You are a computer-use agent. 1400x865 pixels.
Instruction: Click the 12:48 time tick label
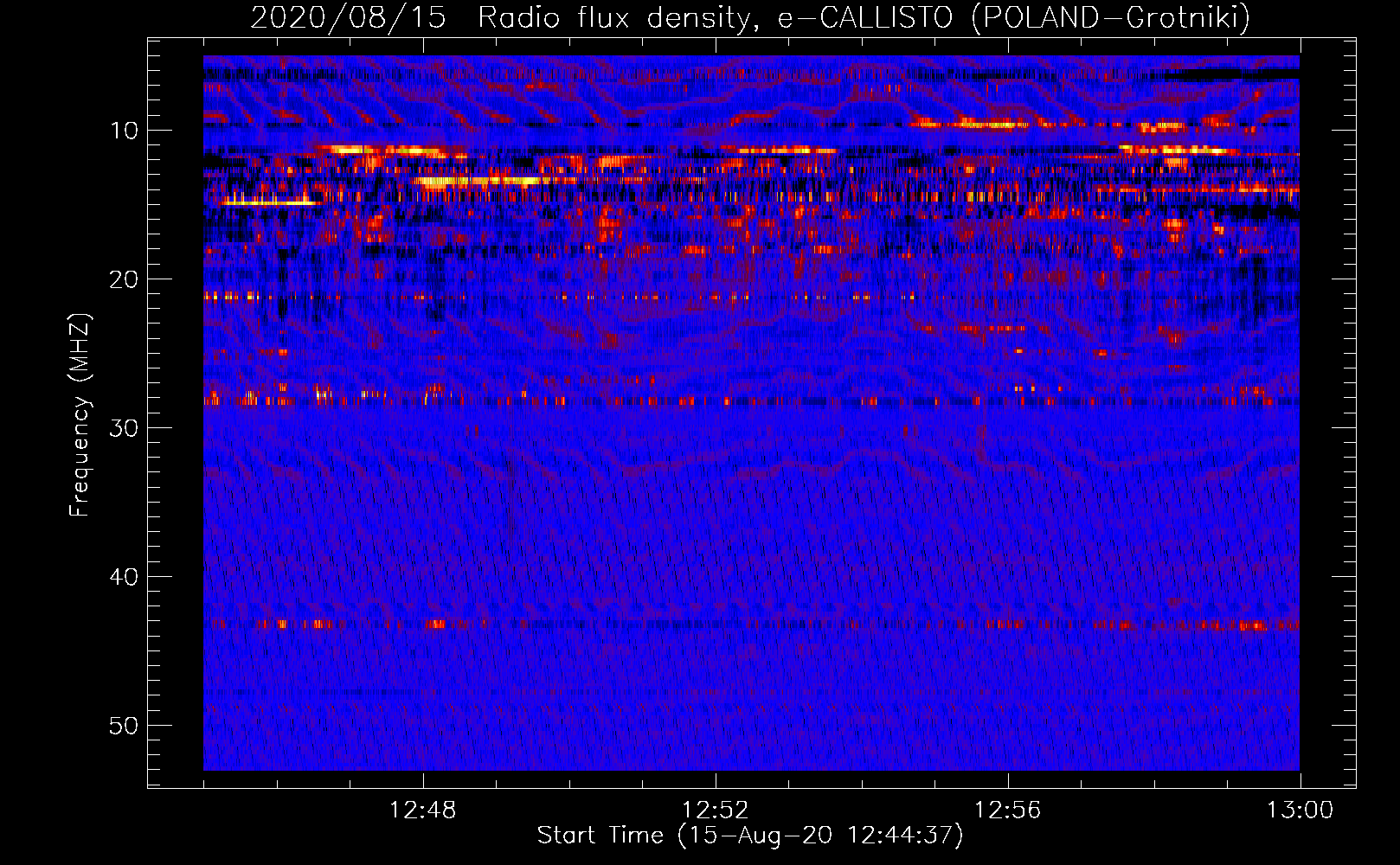(423, 811)
